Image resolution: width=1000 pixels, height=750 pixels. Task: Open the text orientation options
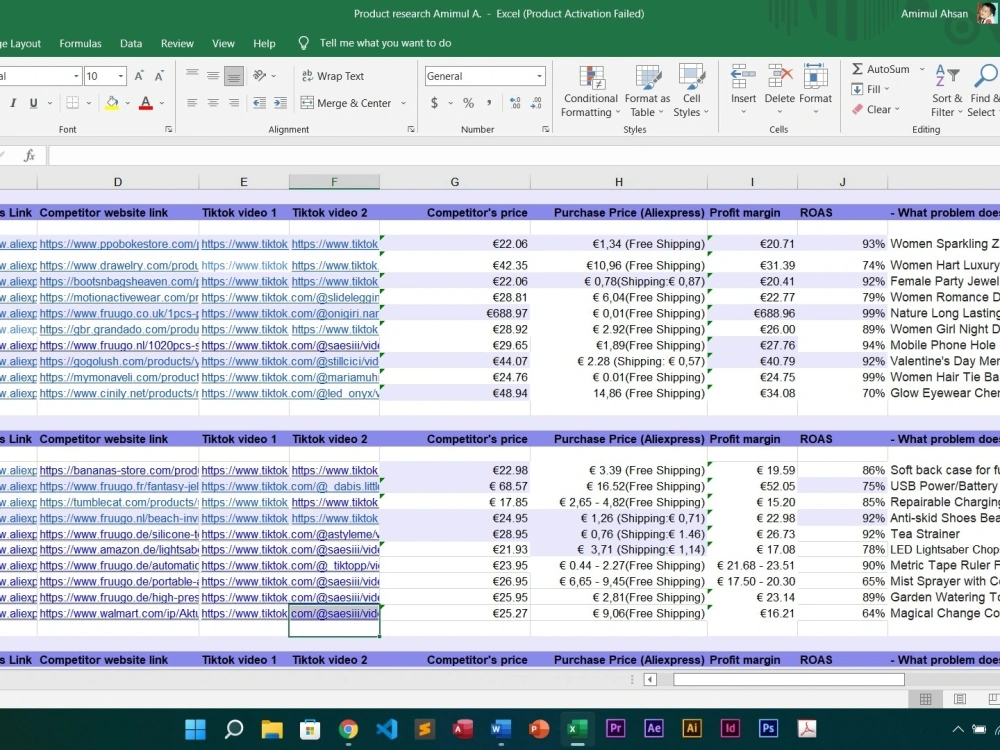click(260, 76)
